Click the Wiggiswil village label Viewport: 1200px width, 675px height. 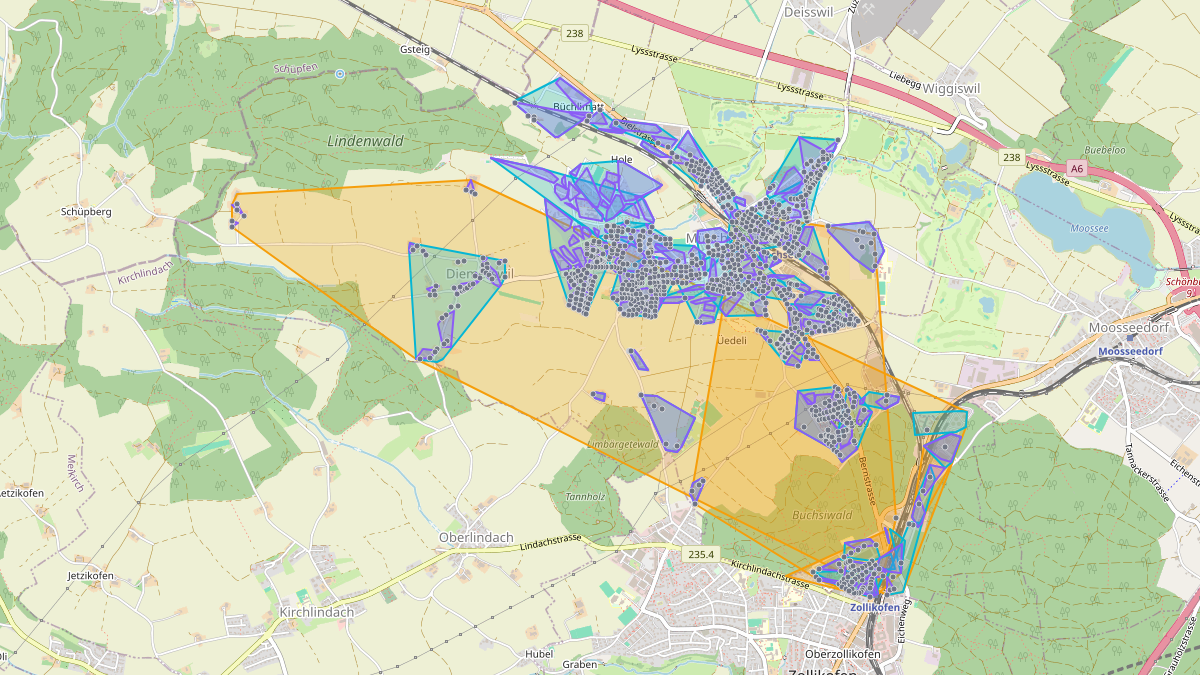coord(952,87)
